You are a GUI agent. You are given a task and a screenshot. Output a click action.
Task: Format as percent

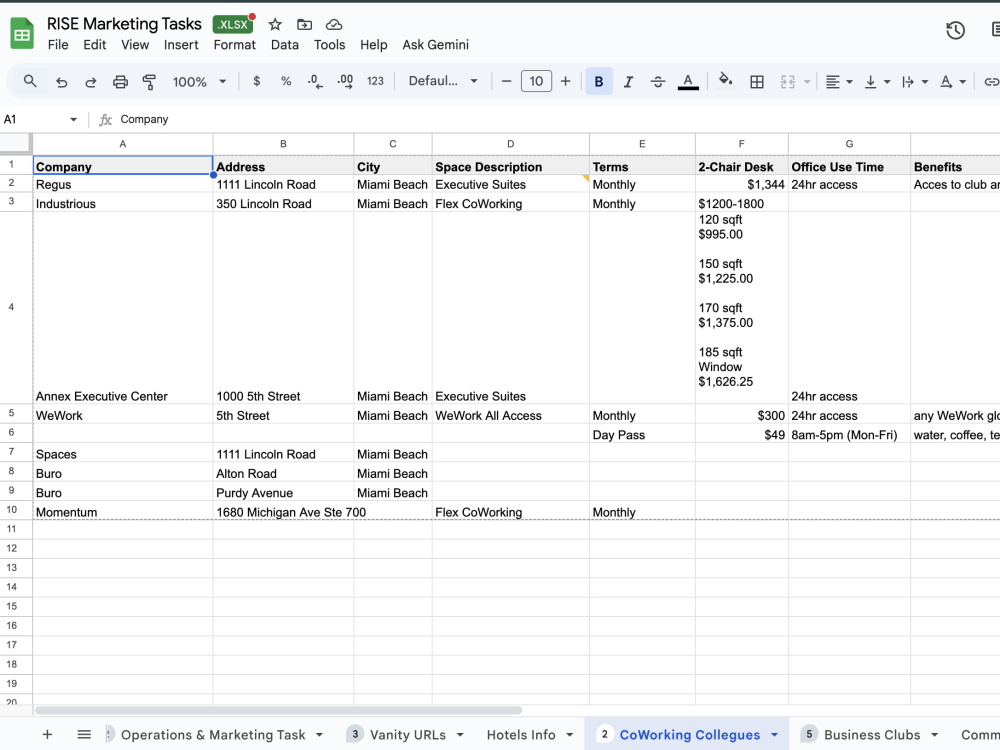[x=286, y=81]
